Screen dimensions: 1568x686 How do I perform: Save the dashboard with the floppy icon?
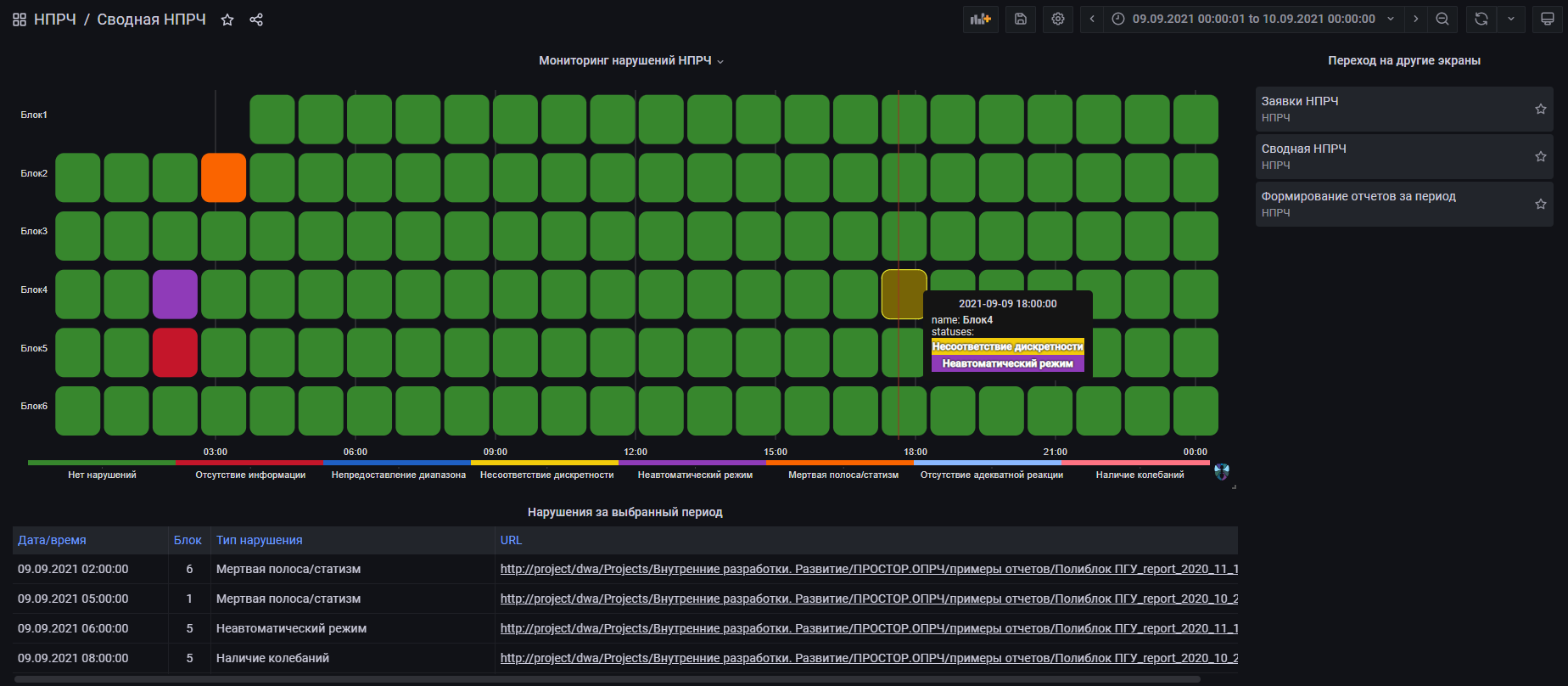coord(1021,19)
